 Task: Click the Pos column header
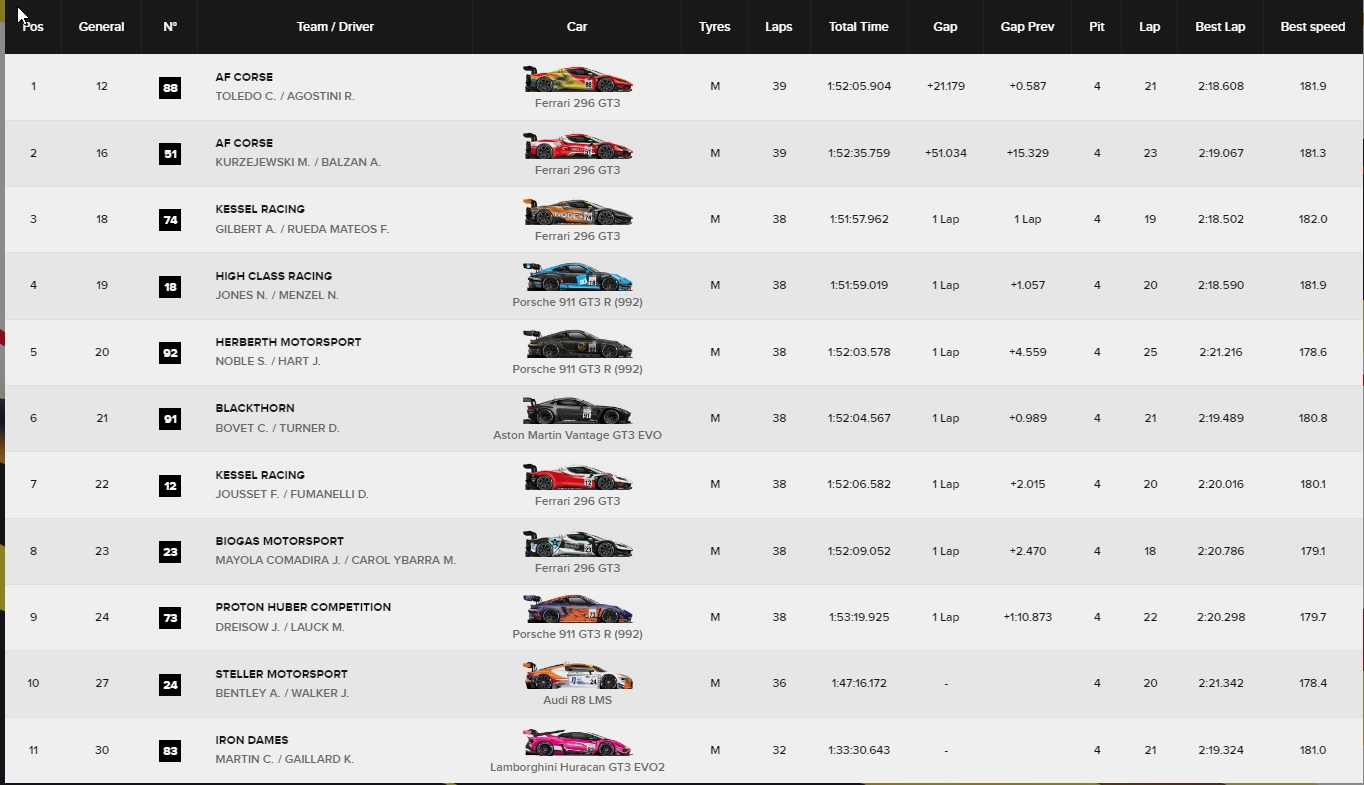tap(33, 27)
